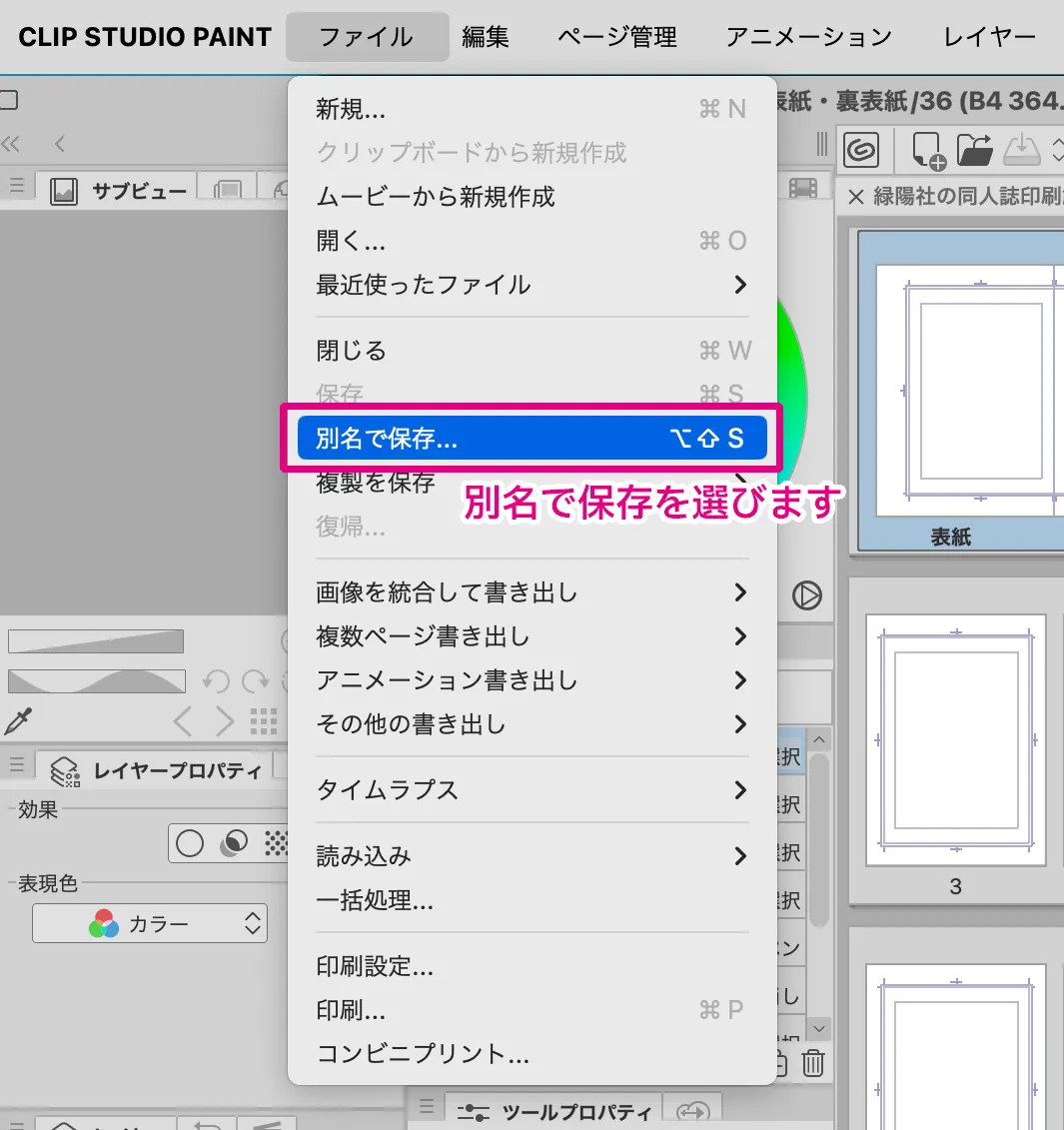1064x1130 pixels.
Task: Click the grid dots icon in sub view
Action: (263, 721)
